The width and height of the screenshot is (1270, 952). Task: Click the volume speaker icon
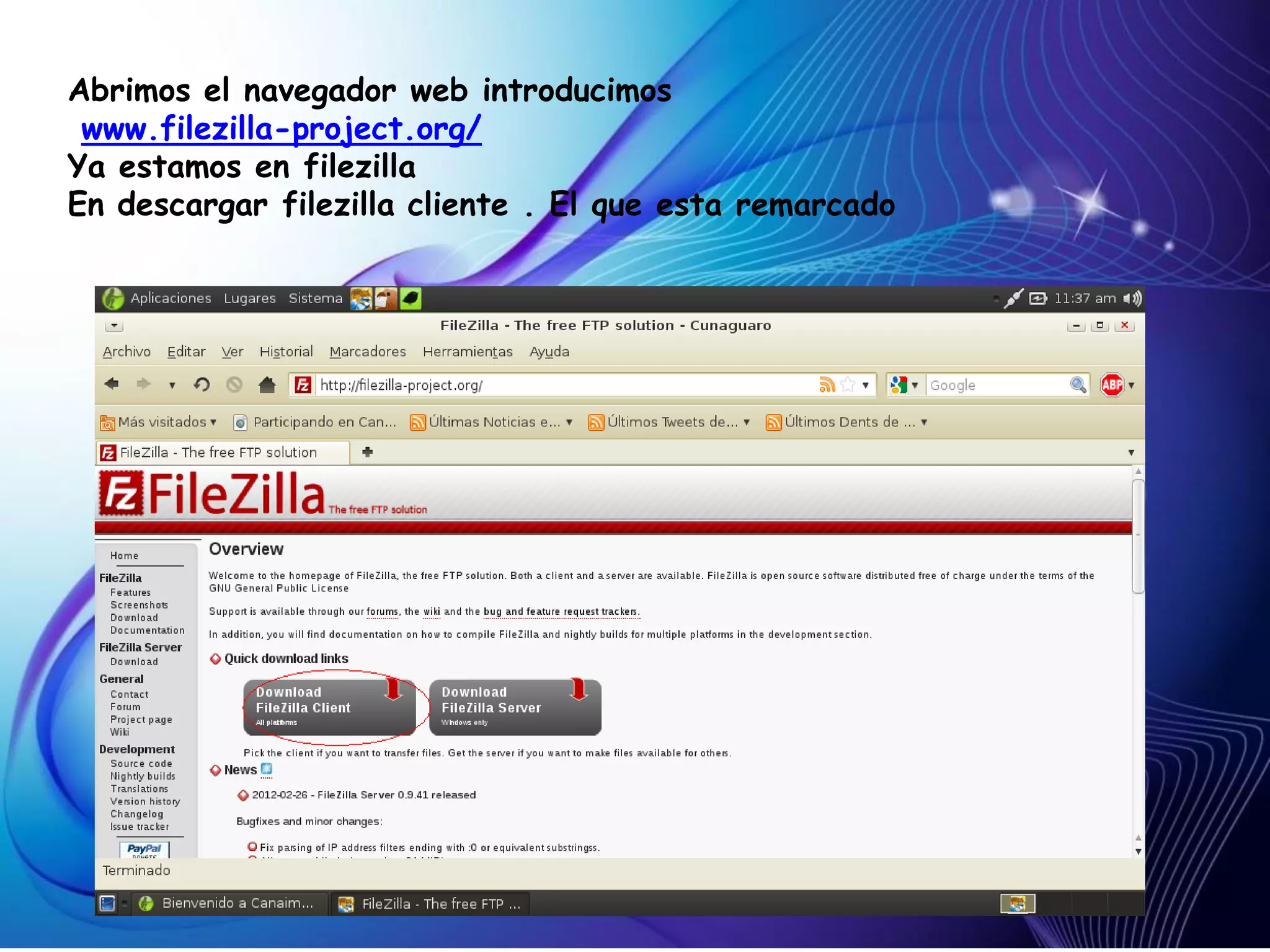(x=1132, y=299)
